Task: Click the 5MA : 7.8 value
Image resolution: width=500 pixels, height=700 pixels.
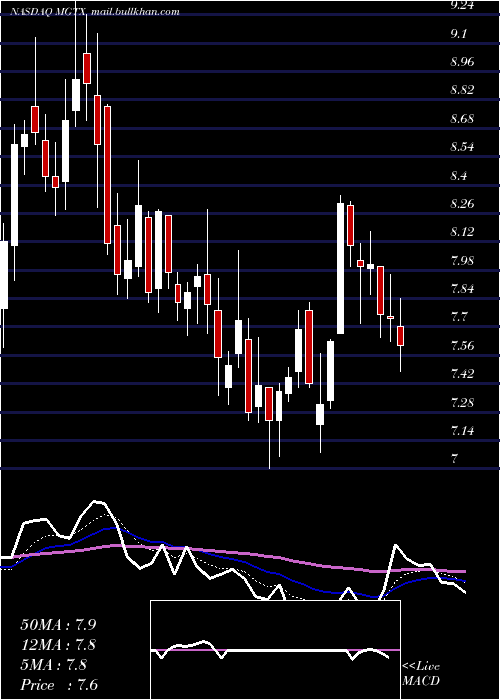Action: 54,665
